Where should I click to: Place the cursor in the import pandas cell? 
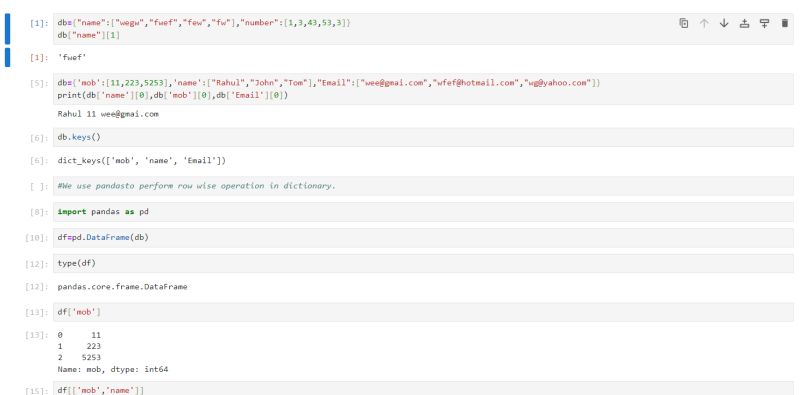coord(423,211)
